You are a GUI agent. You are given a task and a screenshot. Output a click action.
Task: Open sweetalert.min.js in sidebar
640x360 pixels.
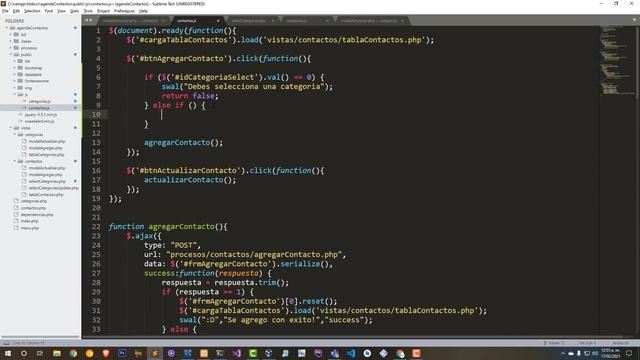(x=39, y=121)
